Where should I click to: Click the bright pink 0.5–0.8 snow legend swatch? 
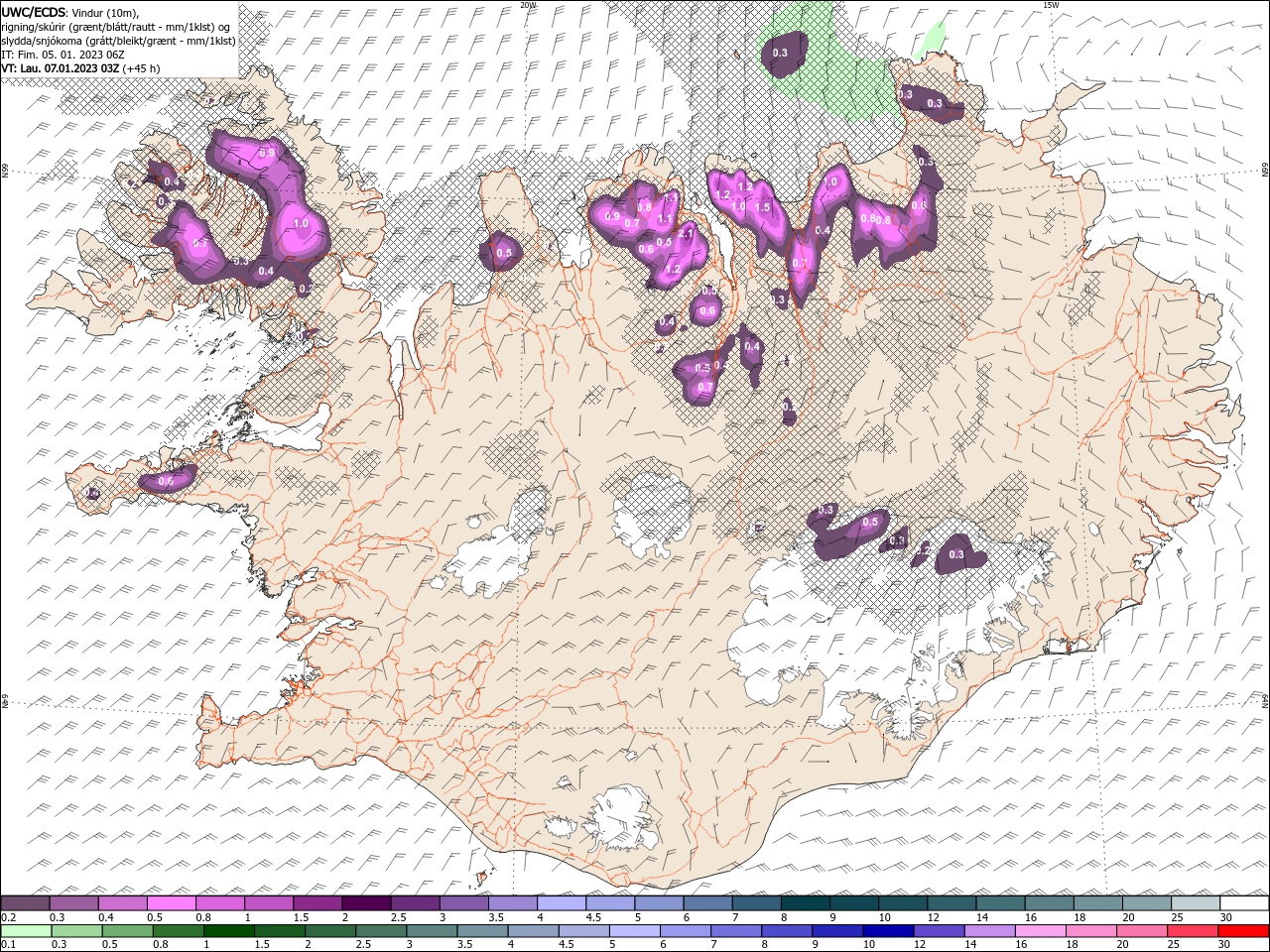click(x=171, y=903)
